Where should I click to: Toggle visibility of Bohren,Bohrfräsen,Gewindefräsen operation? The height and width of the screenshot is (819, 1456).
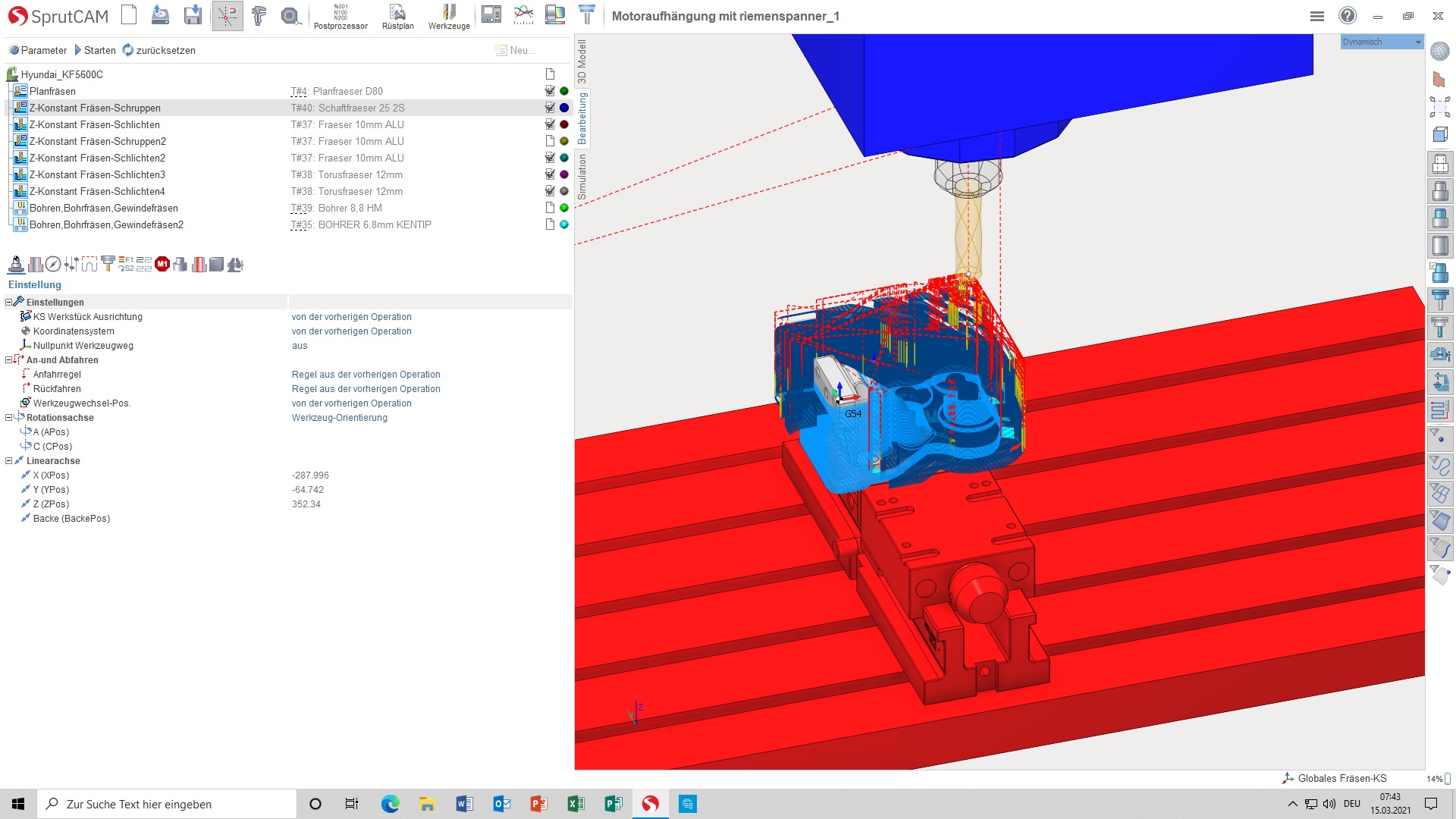click(549, 208)
